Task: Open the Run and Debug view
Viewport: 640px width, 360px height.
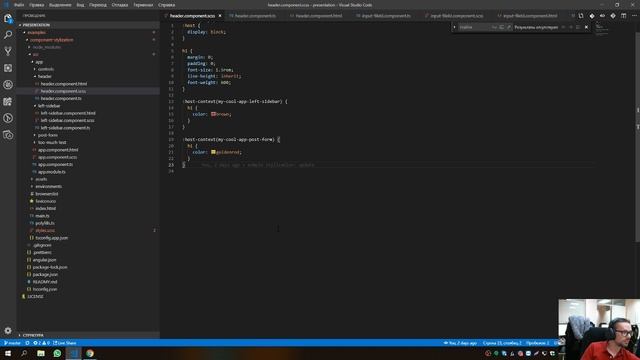Action: 8,85
